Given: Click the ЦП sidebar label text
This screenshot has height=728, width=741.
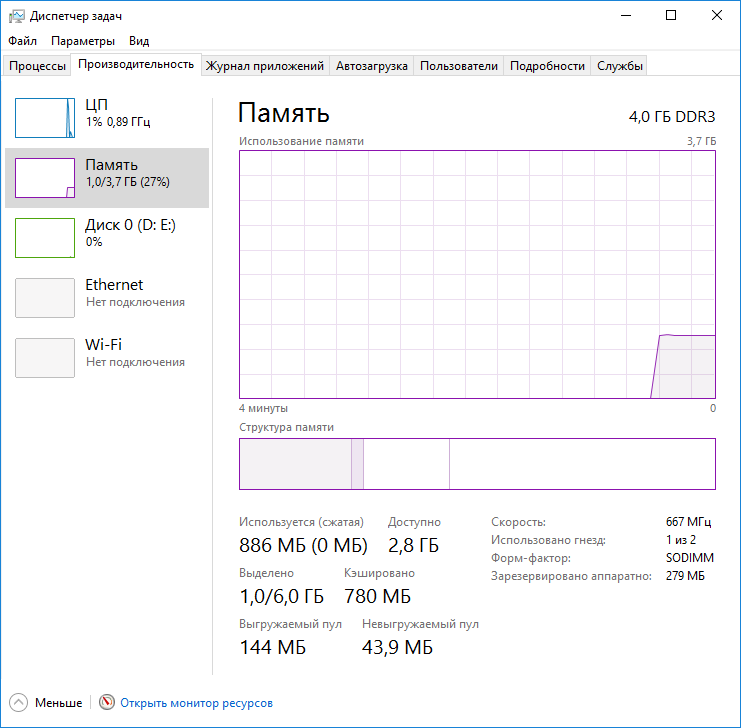Looking at the screenshot, I should [96, 104].
